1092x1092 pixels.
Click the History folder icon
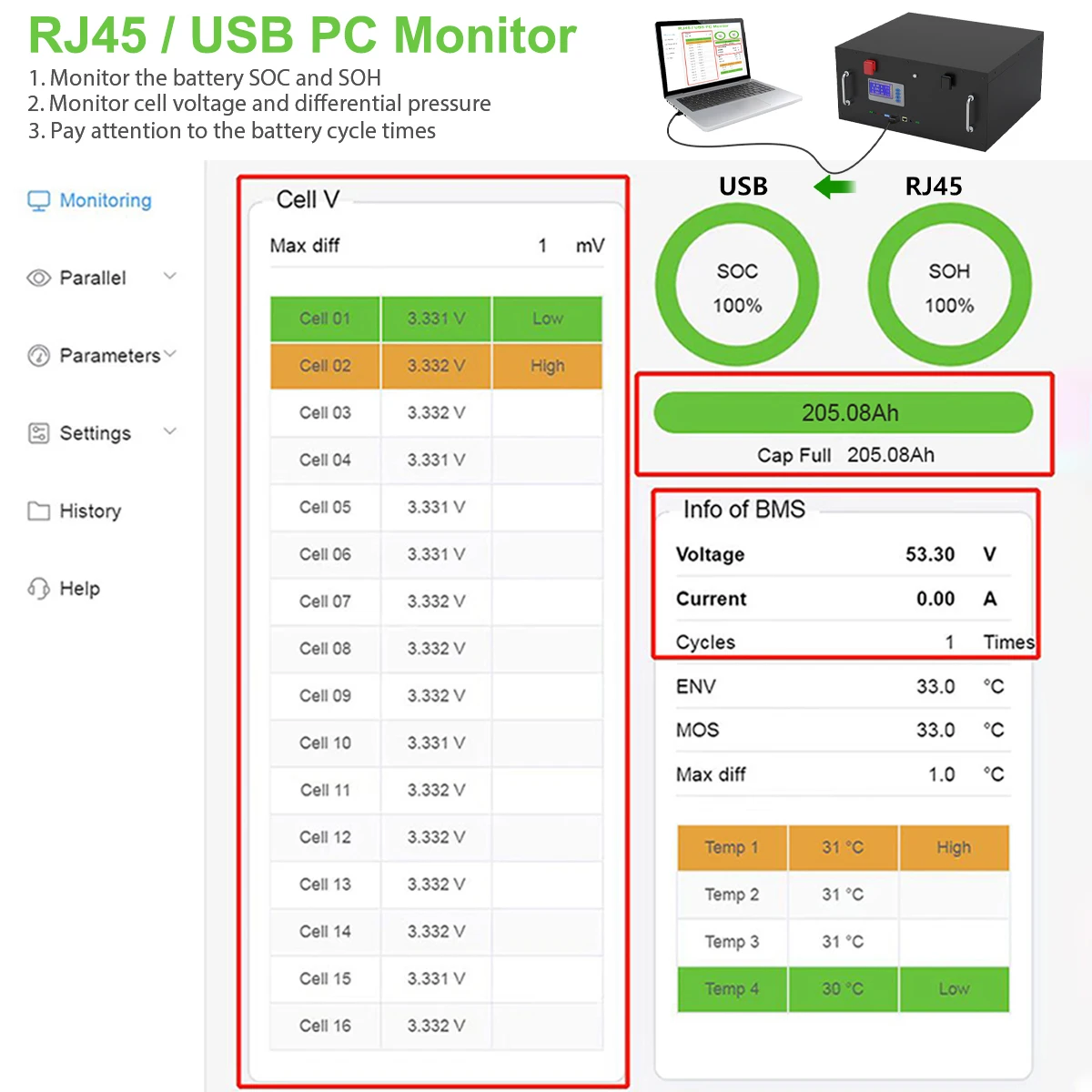(38, 511)
